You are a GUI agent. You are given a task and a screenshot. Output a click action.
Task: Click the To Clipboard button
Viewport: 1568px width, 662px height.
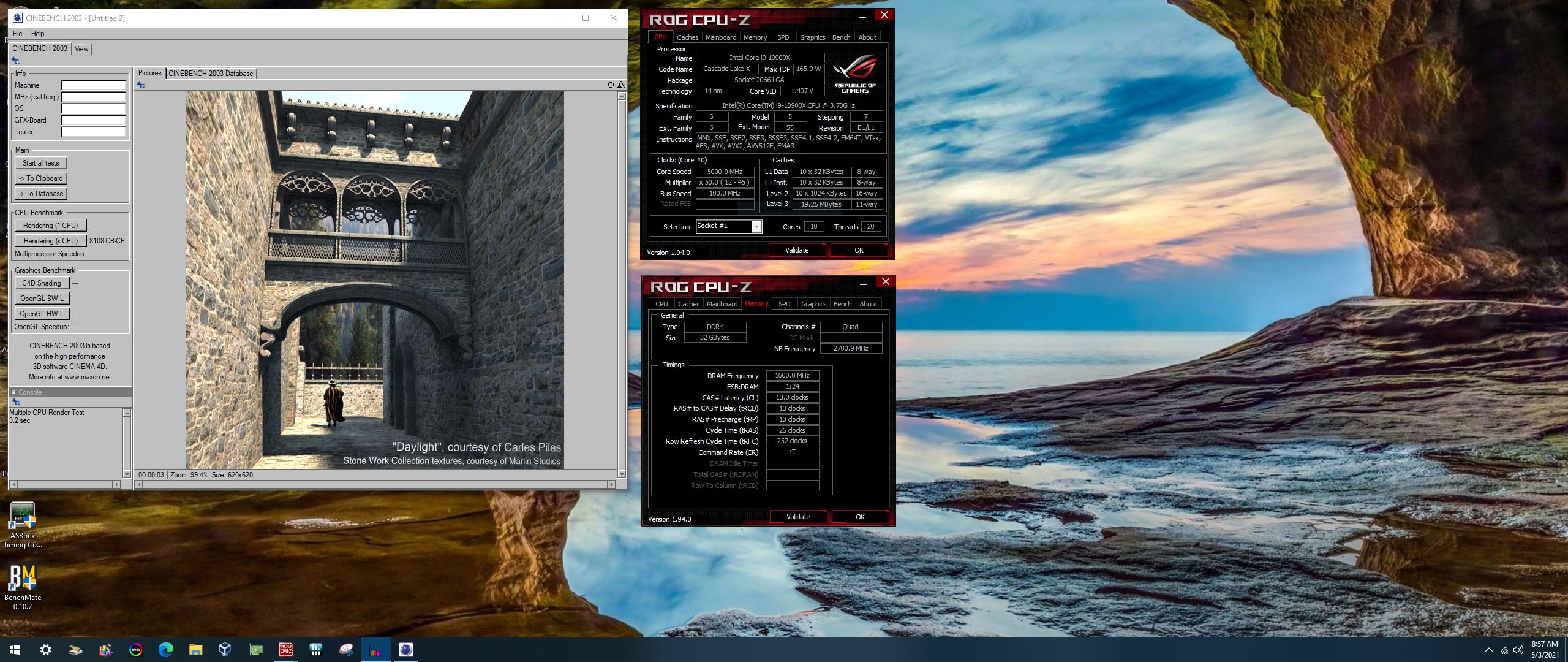coord(41,178)
